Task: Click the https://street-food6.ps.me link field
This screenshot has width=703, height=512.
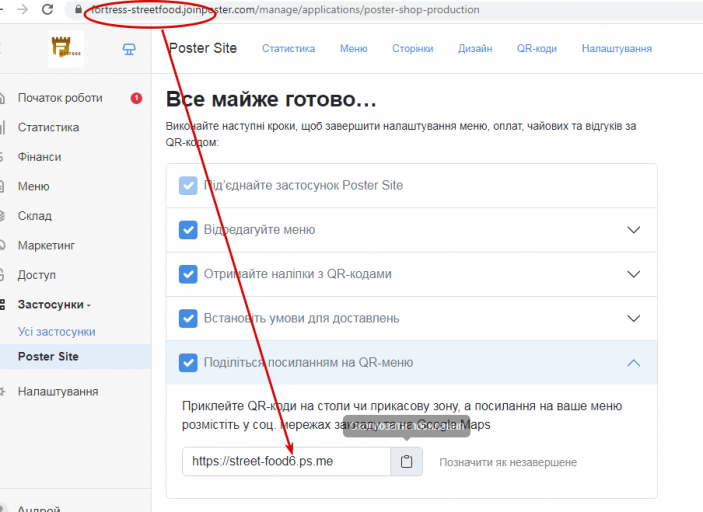Action: click(286, 461)
